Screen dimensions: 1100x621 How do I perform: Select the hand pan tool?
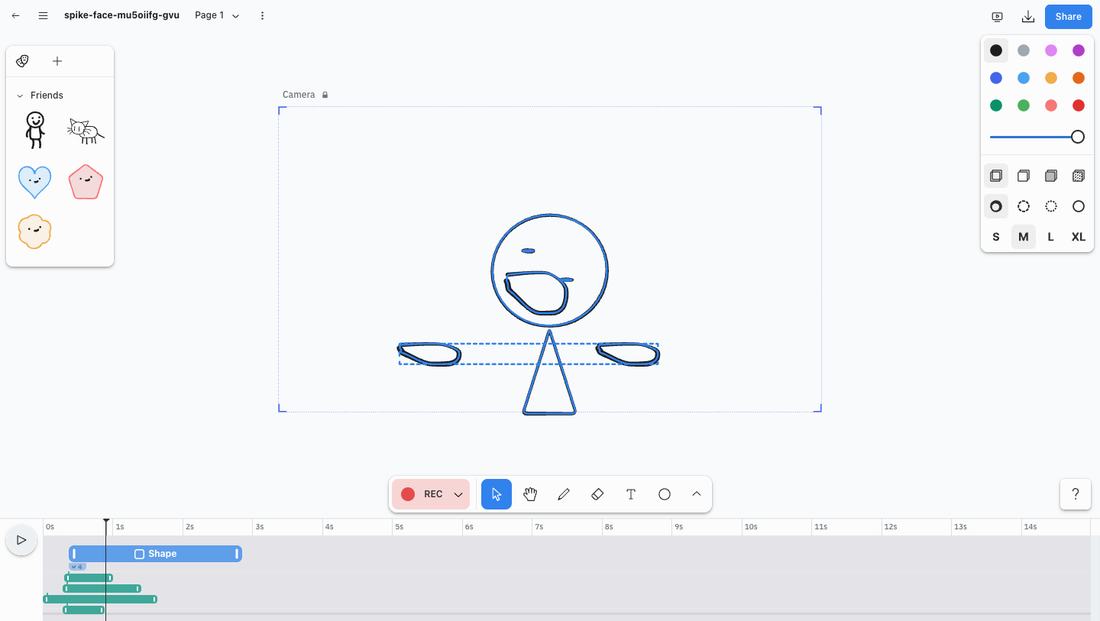[x=530, y=494]
